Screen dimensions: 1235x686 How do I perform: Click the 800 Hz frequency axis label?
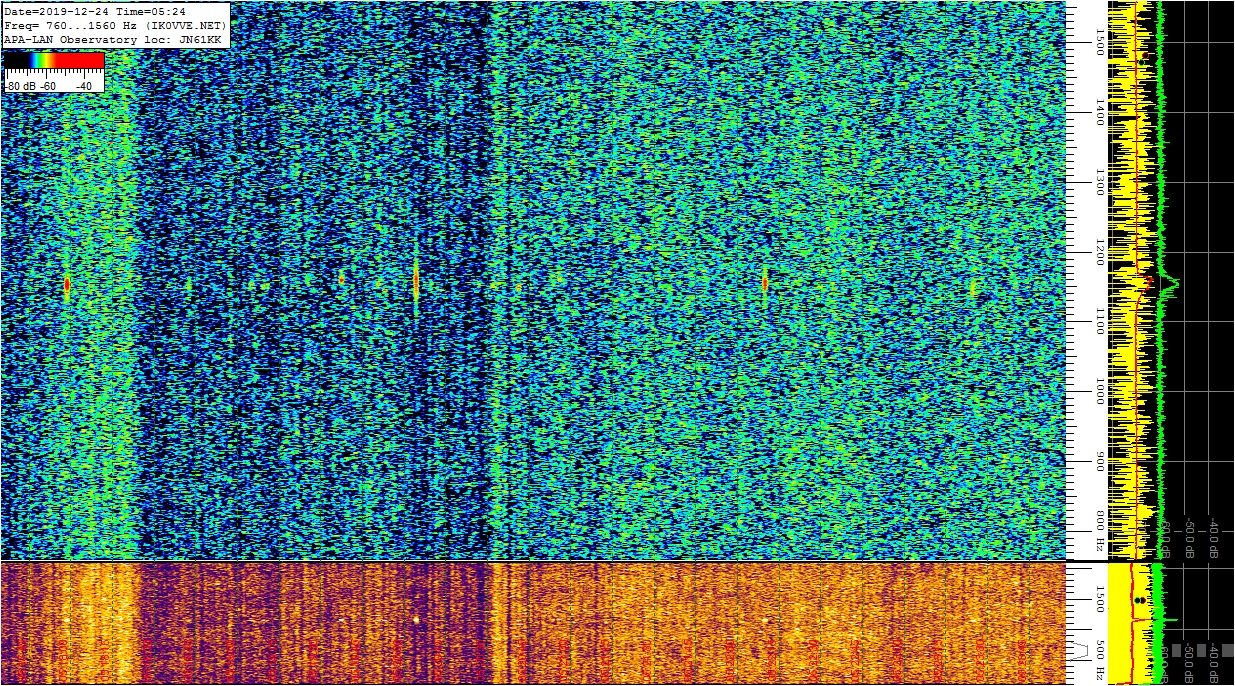click(x=1099, y=532)
